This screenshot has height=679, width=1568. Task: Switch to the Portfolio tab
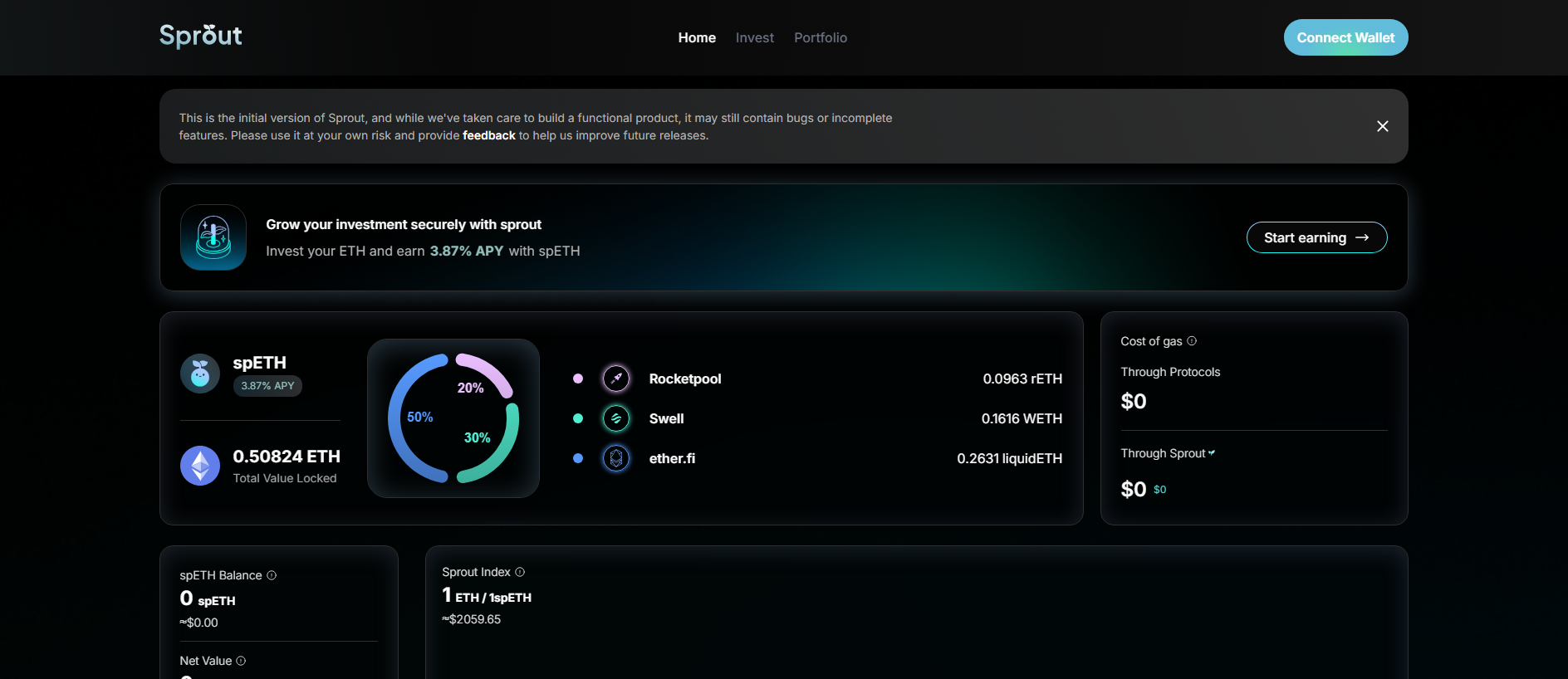tap(821, 37)
